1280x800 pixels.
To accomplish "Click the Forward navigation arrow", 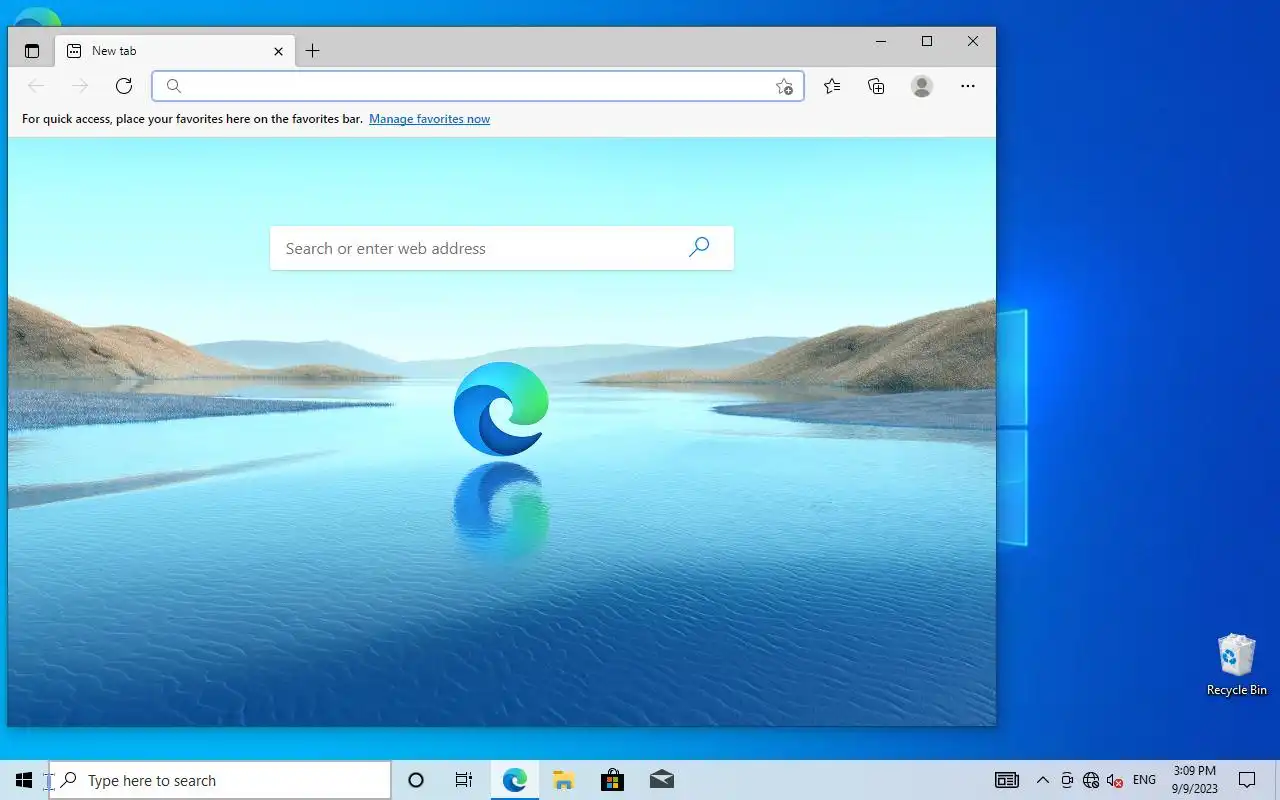I will tap(80, 86).
